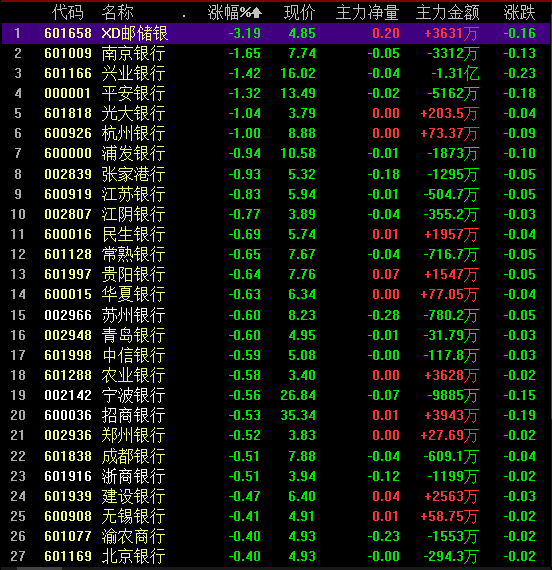Click the price 35.34 of 招商银行

pos(298,415)
